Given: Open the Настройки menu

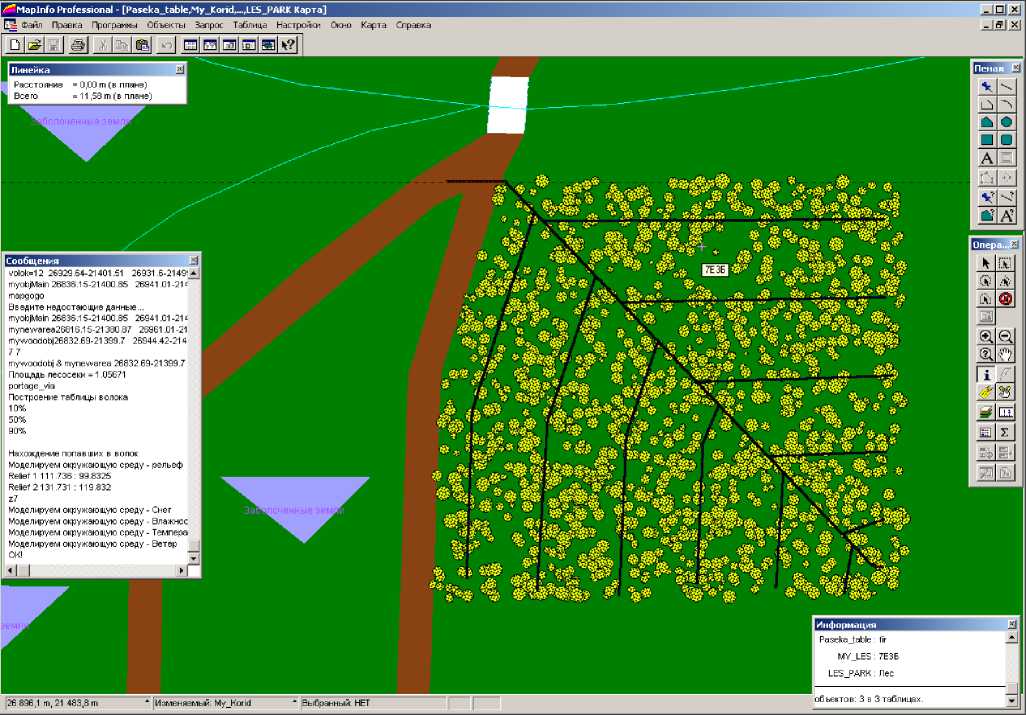Looking at the screenshot, I should 298,25.
